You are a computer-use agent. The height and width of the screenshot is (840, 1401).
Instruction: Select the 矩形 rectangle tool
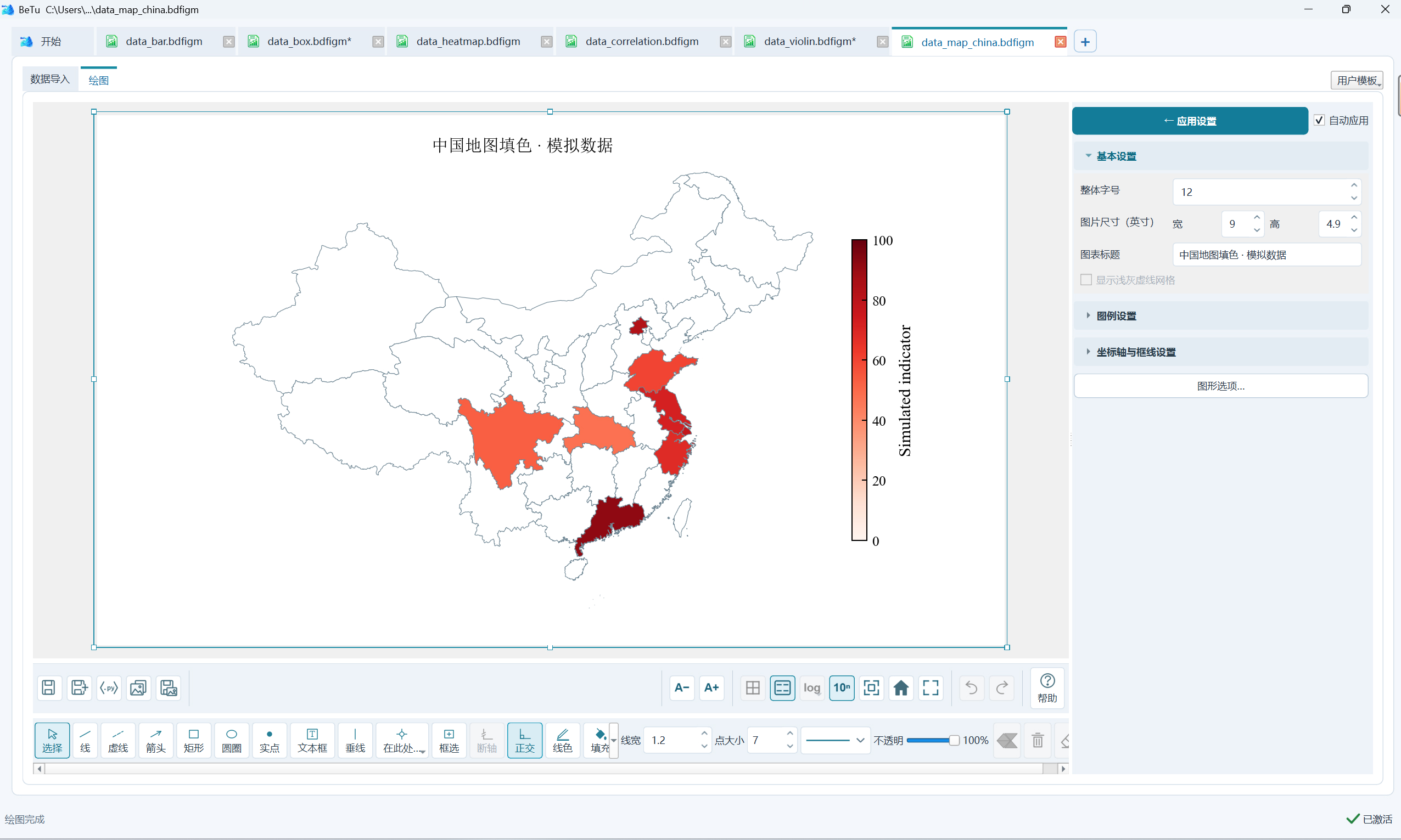coord(194,740)
